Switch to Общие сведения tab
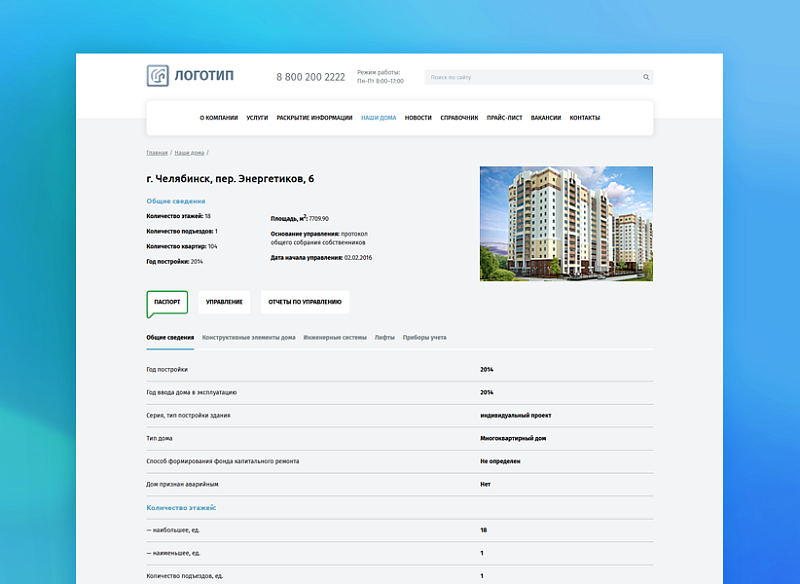 coord(170,338)
